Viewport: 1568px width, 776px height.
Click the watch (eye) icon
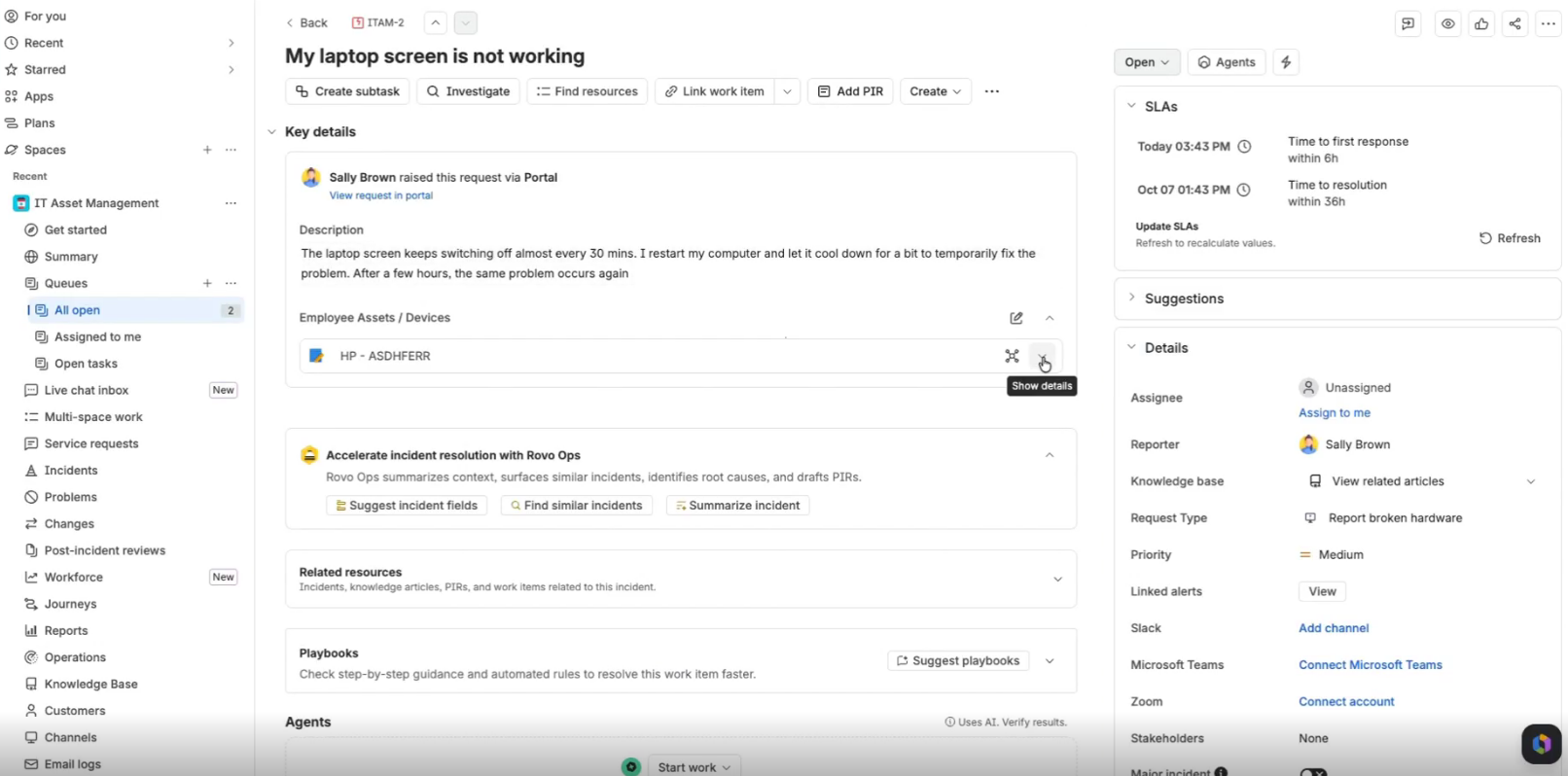click(x=1447, y=24)
